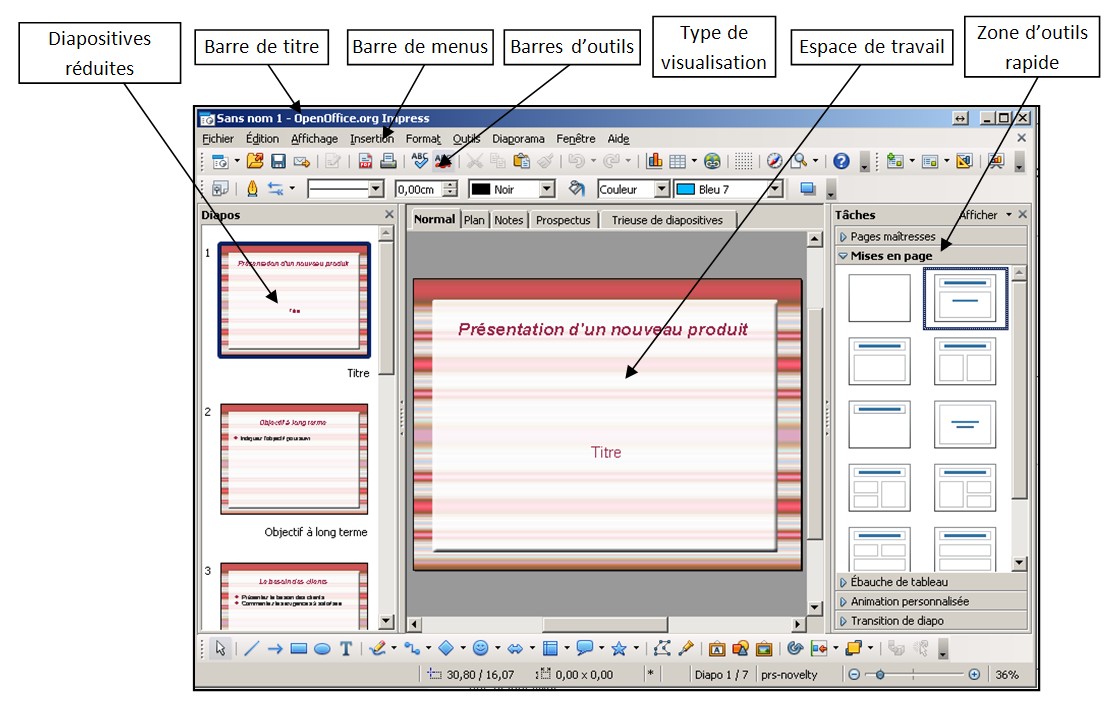Viewport: 1112px width, 702px height.
Task: Click the Stars shapes icon
Action: coord(618,648)
